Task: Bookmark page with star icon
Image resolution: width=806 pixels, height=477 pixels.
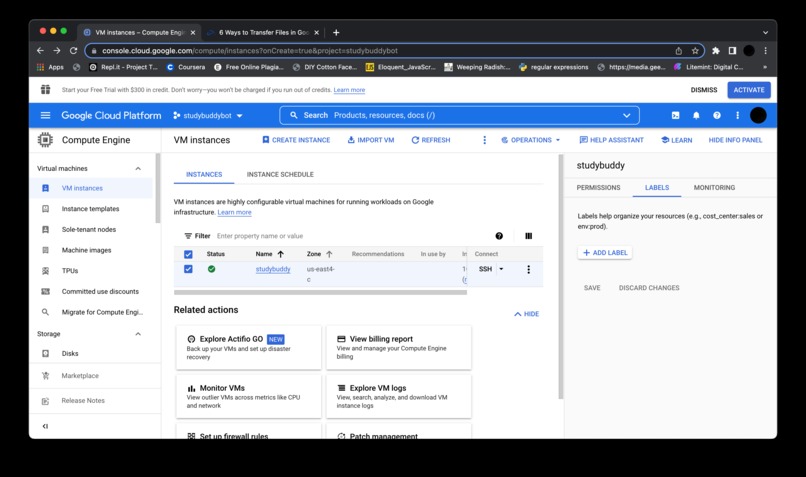Action: 695,50
